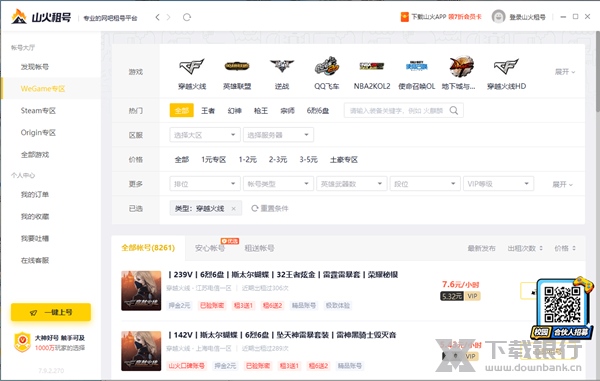600x381 pixels.
Task: Select the 1-2元 price filter
Action: coord(248,160)
